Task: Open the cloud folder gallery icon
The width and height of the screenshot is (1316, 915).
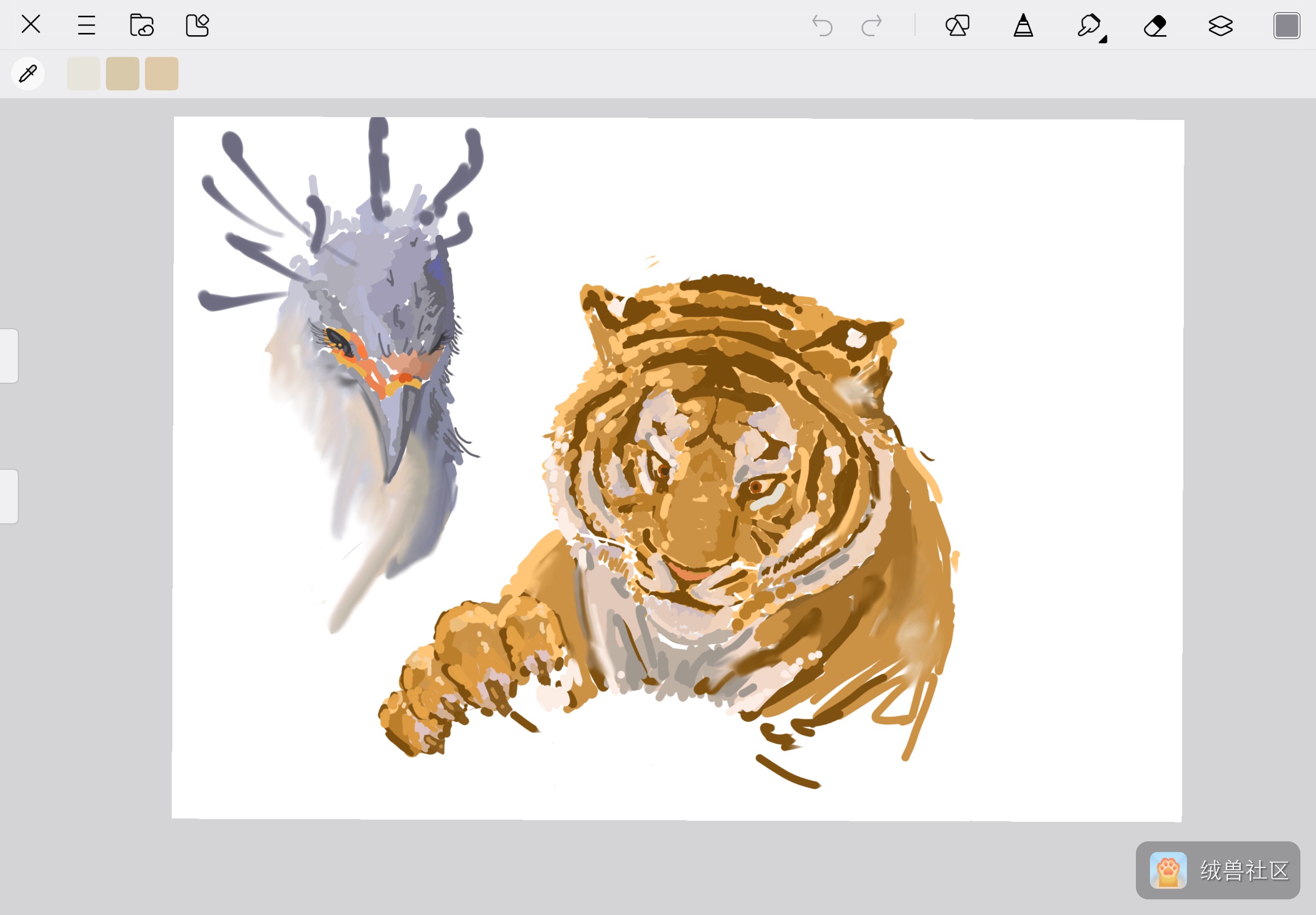Action: (x=142, y=25)
